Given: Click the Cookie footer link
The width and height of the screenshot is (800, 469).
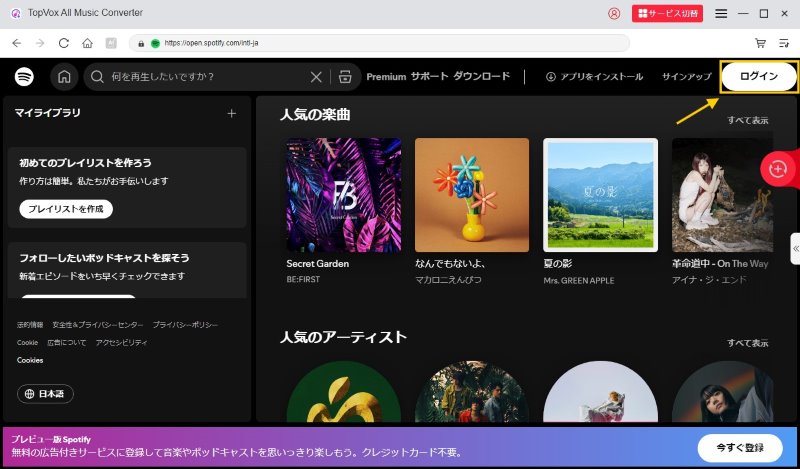Looking at the screenshot, I should pos(28,342).
